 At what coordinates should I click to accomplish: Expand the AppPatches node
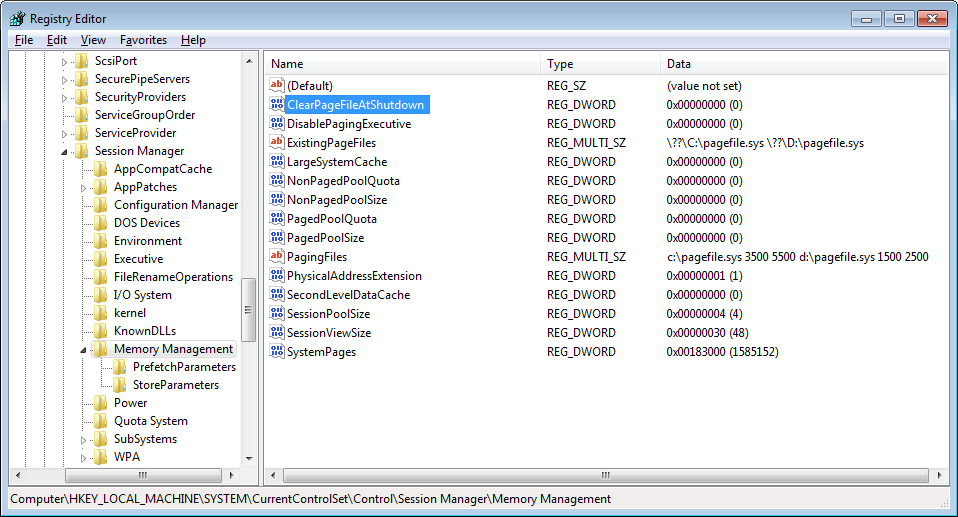point(83,188)
